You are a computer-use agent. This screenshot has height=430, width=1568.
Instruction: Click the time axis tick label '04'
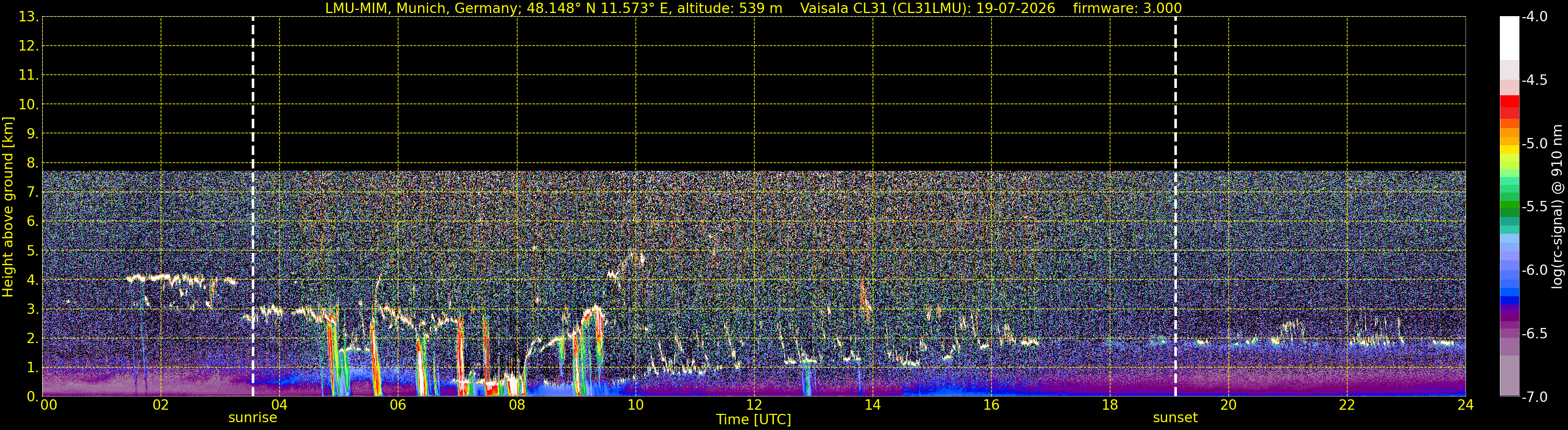tap(279, 405)
